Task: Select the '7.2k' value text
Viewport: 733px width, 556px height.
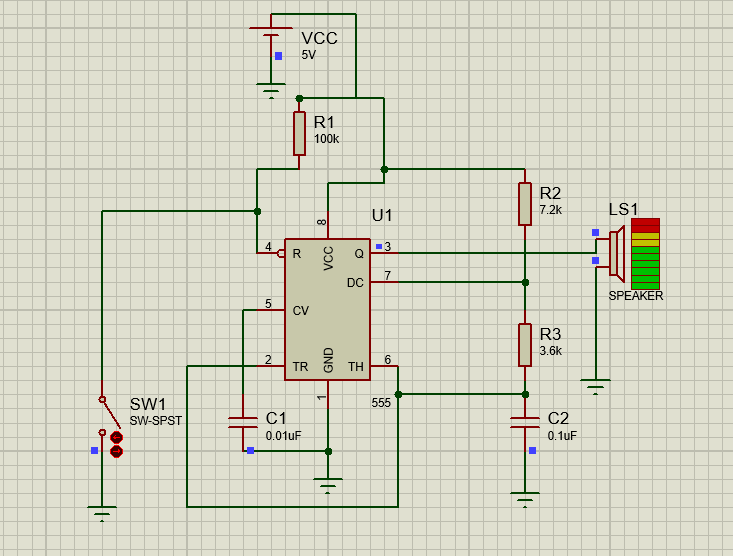Action: 551,210
